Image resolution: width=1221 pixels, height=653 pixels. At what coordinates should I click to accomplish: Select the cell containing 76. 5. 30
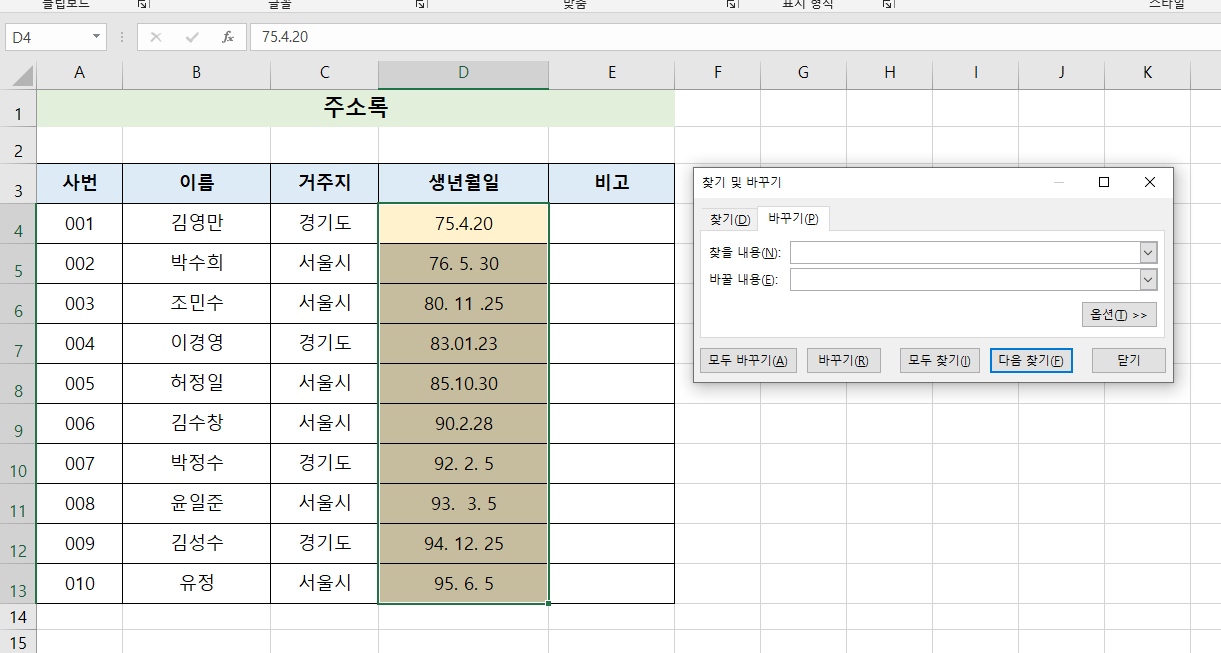tap(463, 263)
